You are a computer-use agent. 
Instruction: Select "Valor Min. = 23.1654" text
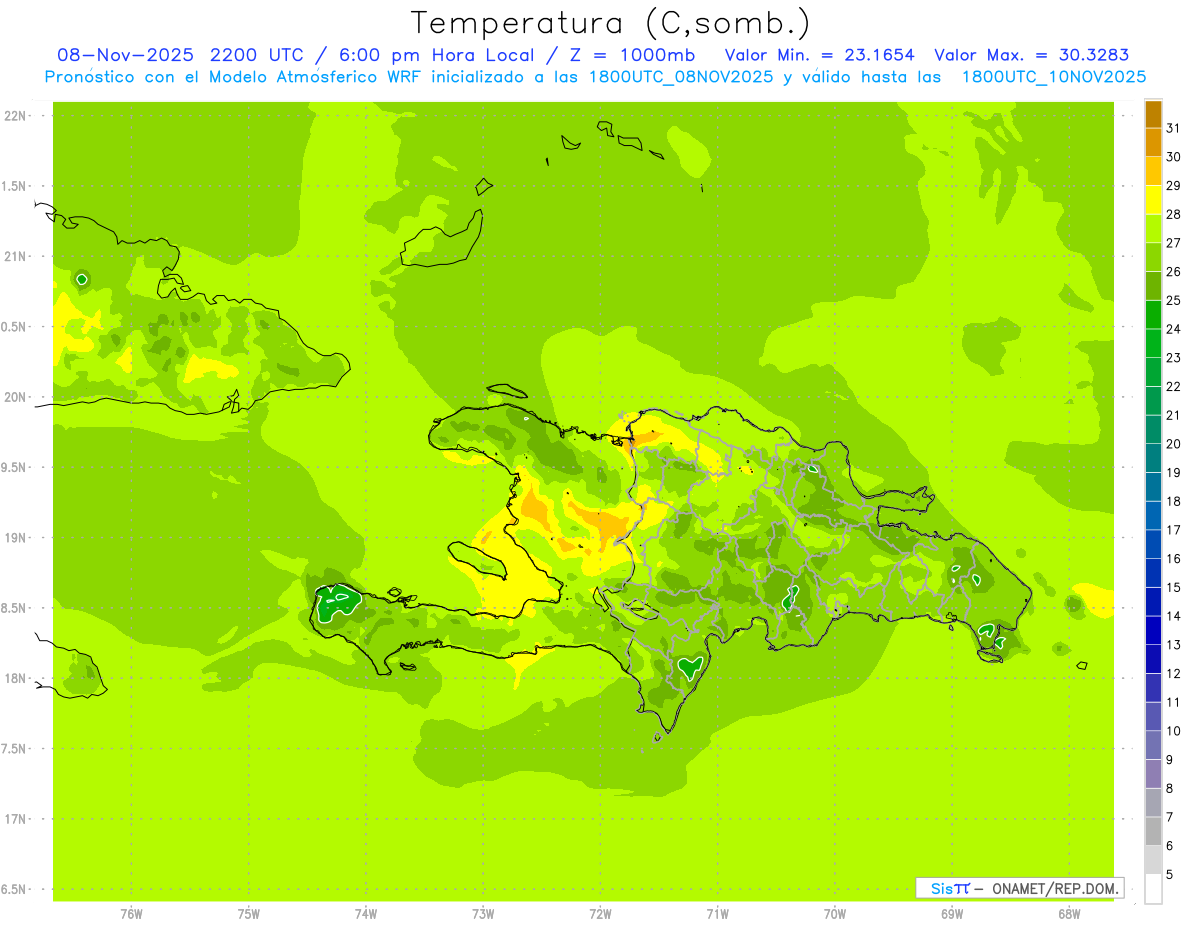click(820, 55)
